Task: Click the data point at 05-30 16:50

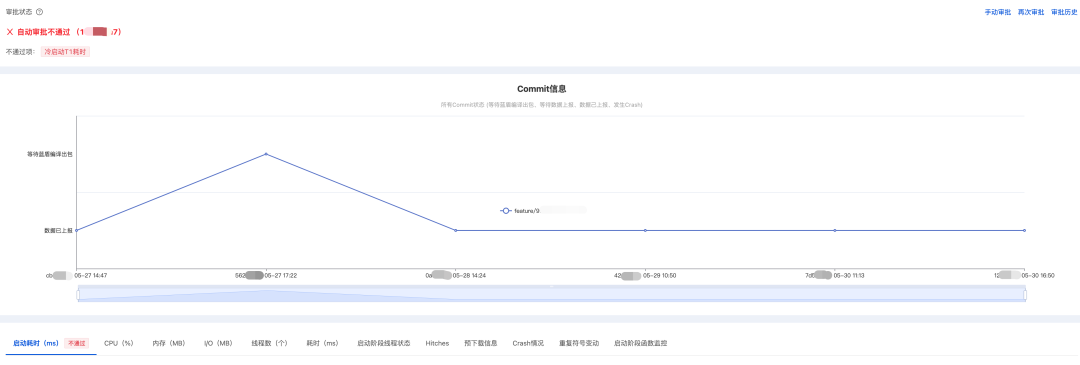Action: [1025, 230]
